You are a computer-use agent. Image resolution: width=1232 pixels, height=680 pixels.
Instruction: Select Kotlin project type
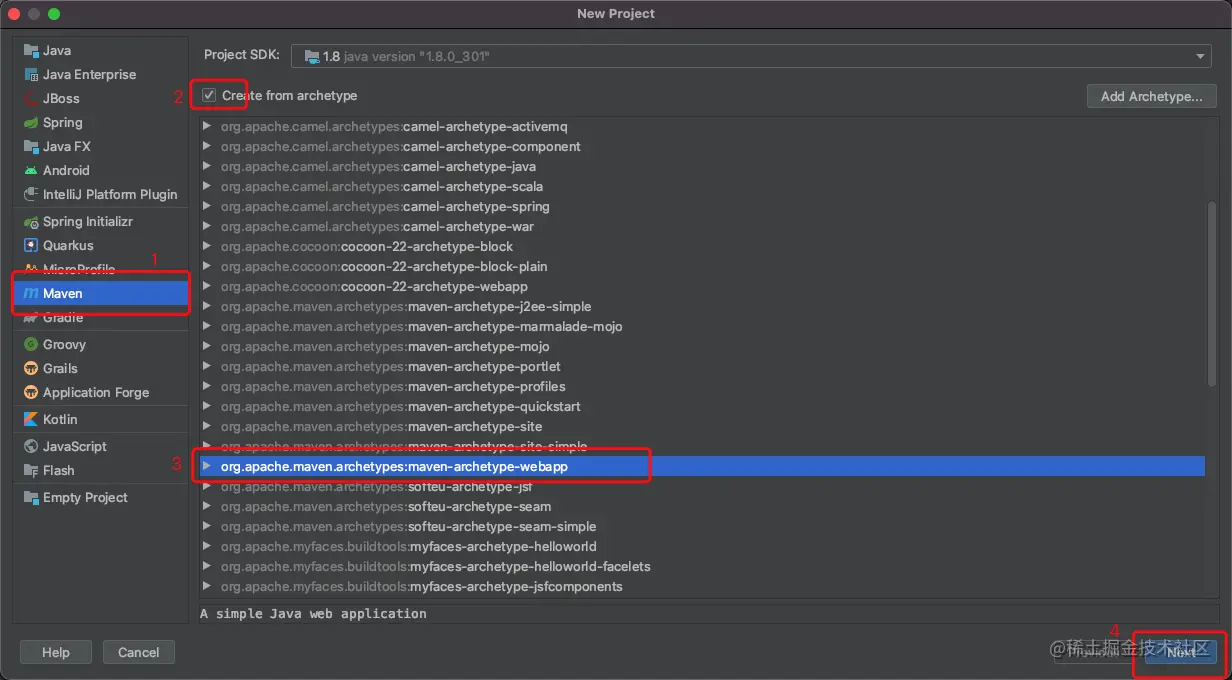click(x=101, y=419)
